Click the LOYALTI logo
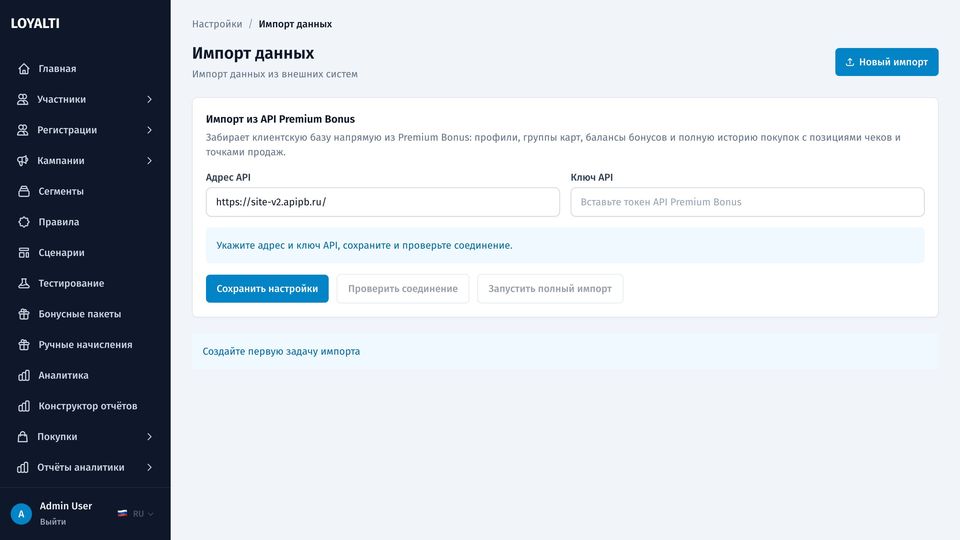Viewport: 960px width, 540px height. coord(35,23)
